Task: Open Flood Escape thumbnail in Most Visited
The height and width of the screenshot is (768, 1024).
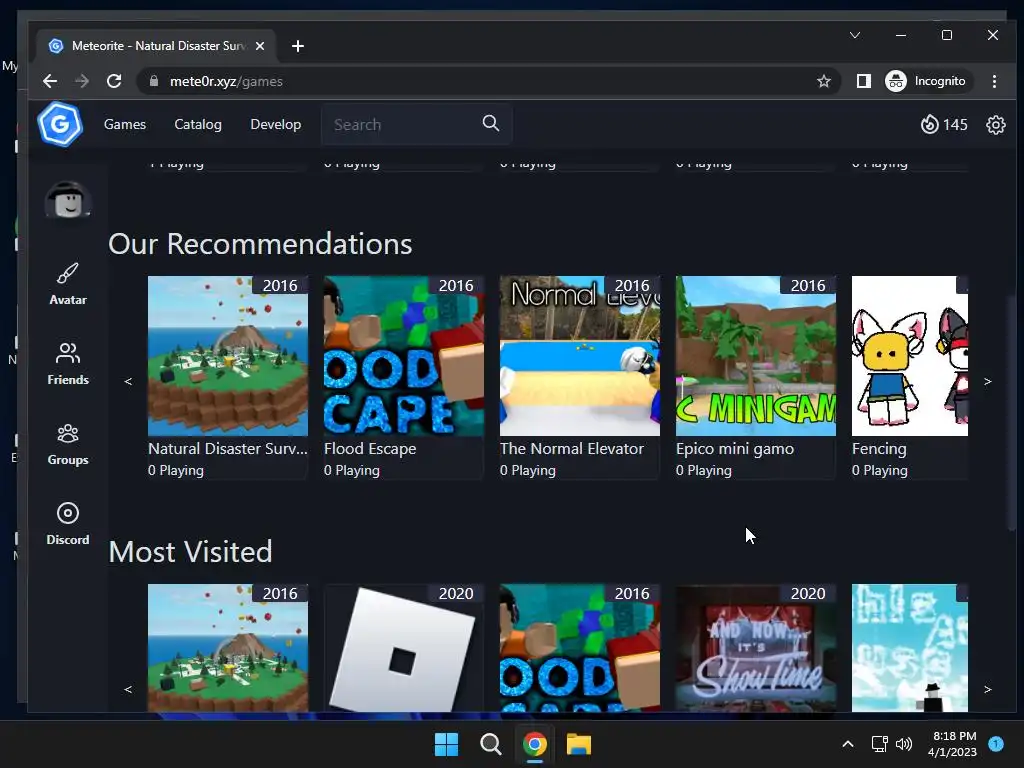Action: (580, 648)
